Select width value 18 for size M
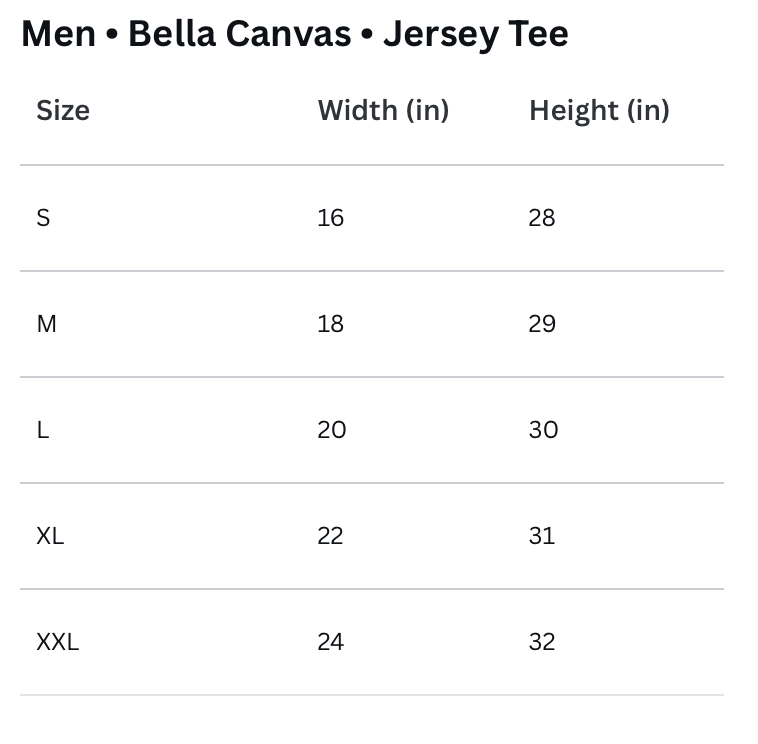The height and width of the screenshot is (744, 758). pos(331,324)
